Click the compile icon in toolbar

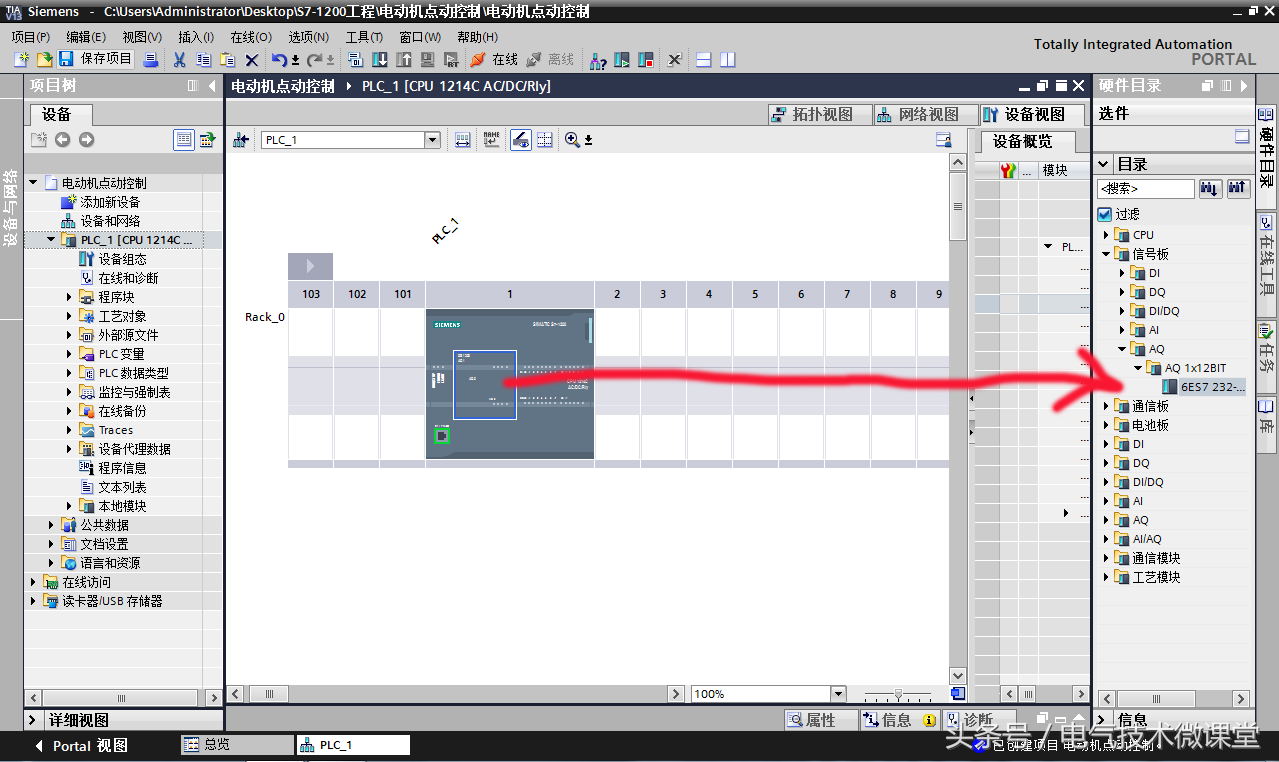(x=355, y=59)
